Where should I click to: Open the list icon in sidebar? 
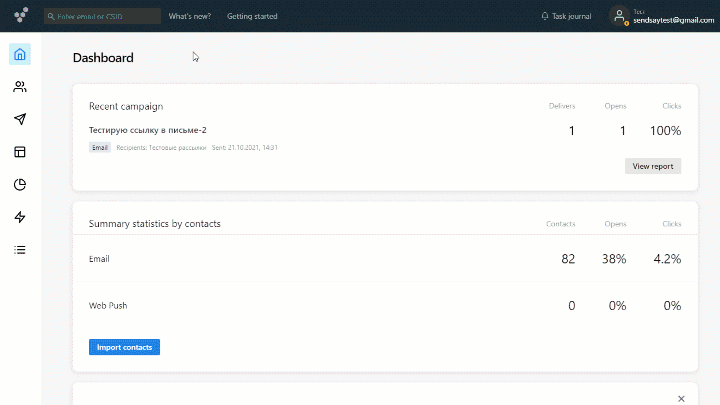coord(20,249)
